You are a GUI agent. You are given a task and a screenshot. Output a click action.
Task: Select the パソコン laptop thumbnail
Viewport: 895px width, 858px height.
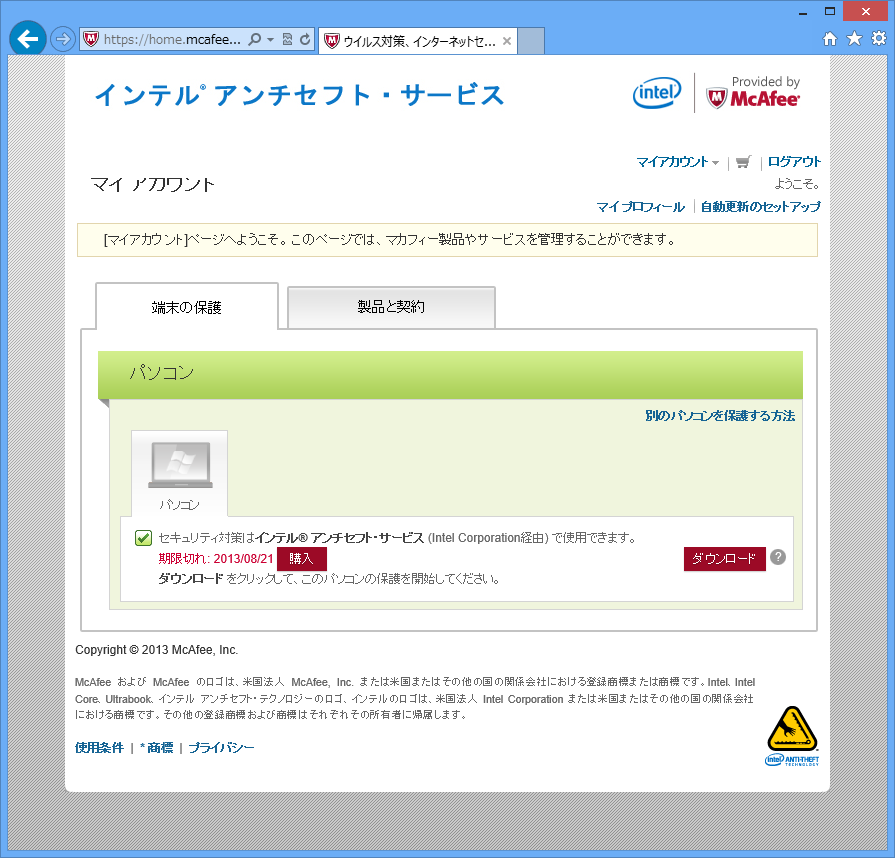pos(180,473)
